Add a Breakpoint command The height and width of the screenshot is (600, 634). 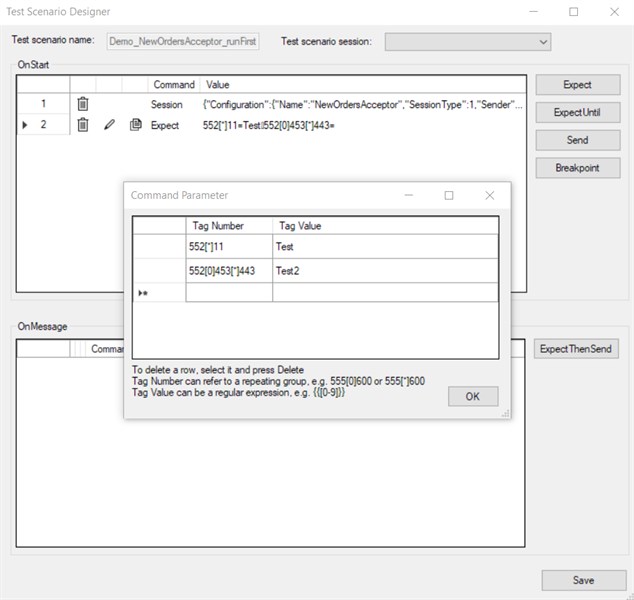[577, 168]
